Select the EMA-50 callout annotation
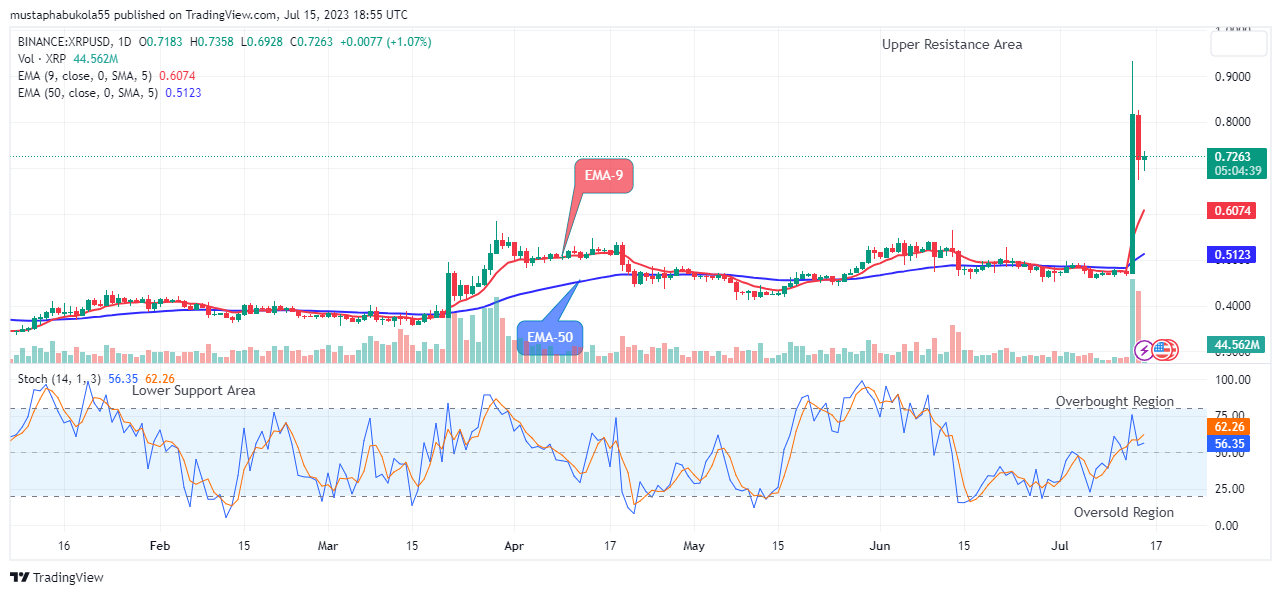 (548, 339)
